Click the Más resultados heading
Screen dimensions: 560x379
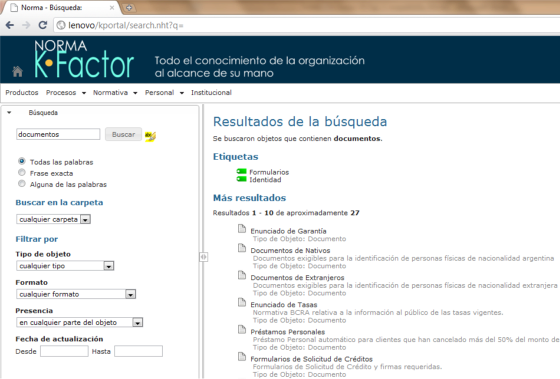coord(249,198)
